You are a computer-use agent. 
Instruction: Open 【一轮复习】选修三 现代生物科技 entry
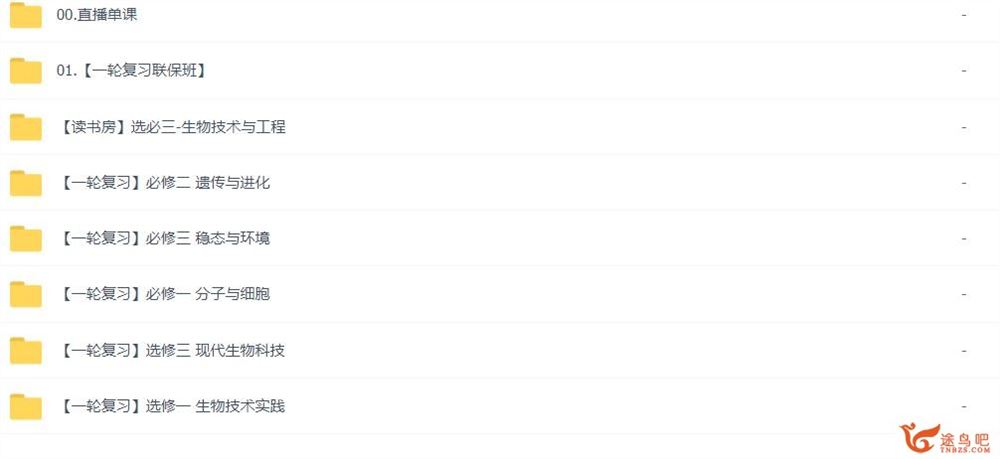point(172,350)
